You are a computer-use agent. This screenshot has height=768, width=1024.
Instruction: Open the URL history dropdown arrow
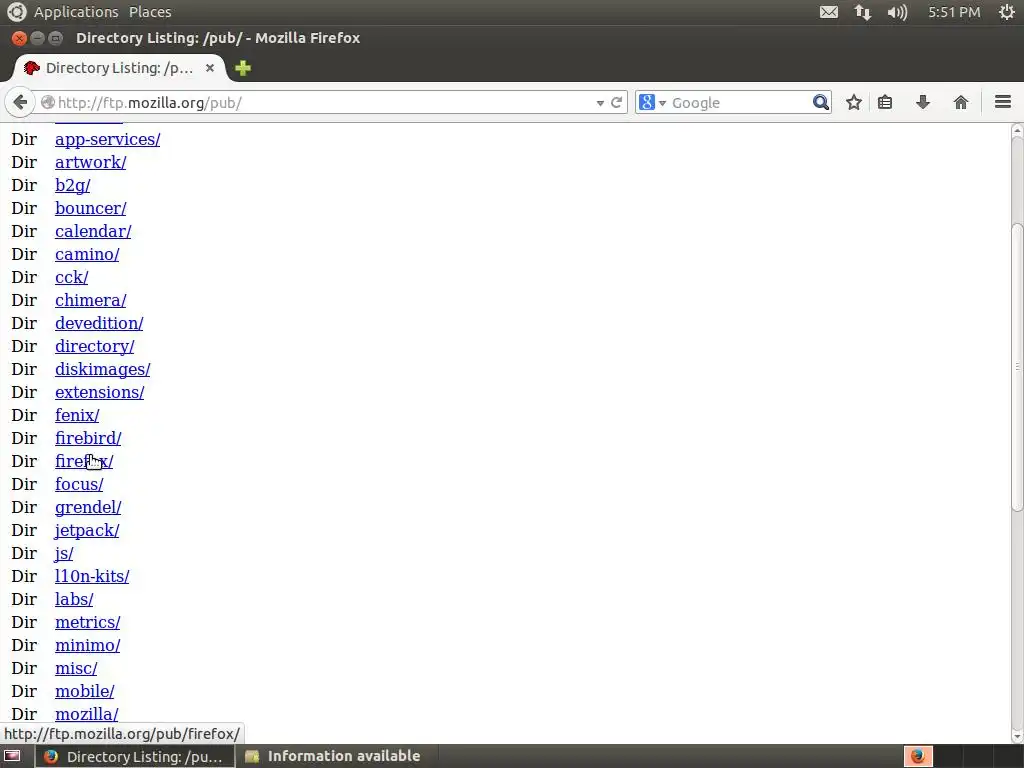[600, 103]
